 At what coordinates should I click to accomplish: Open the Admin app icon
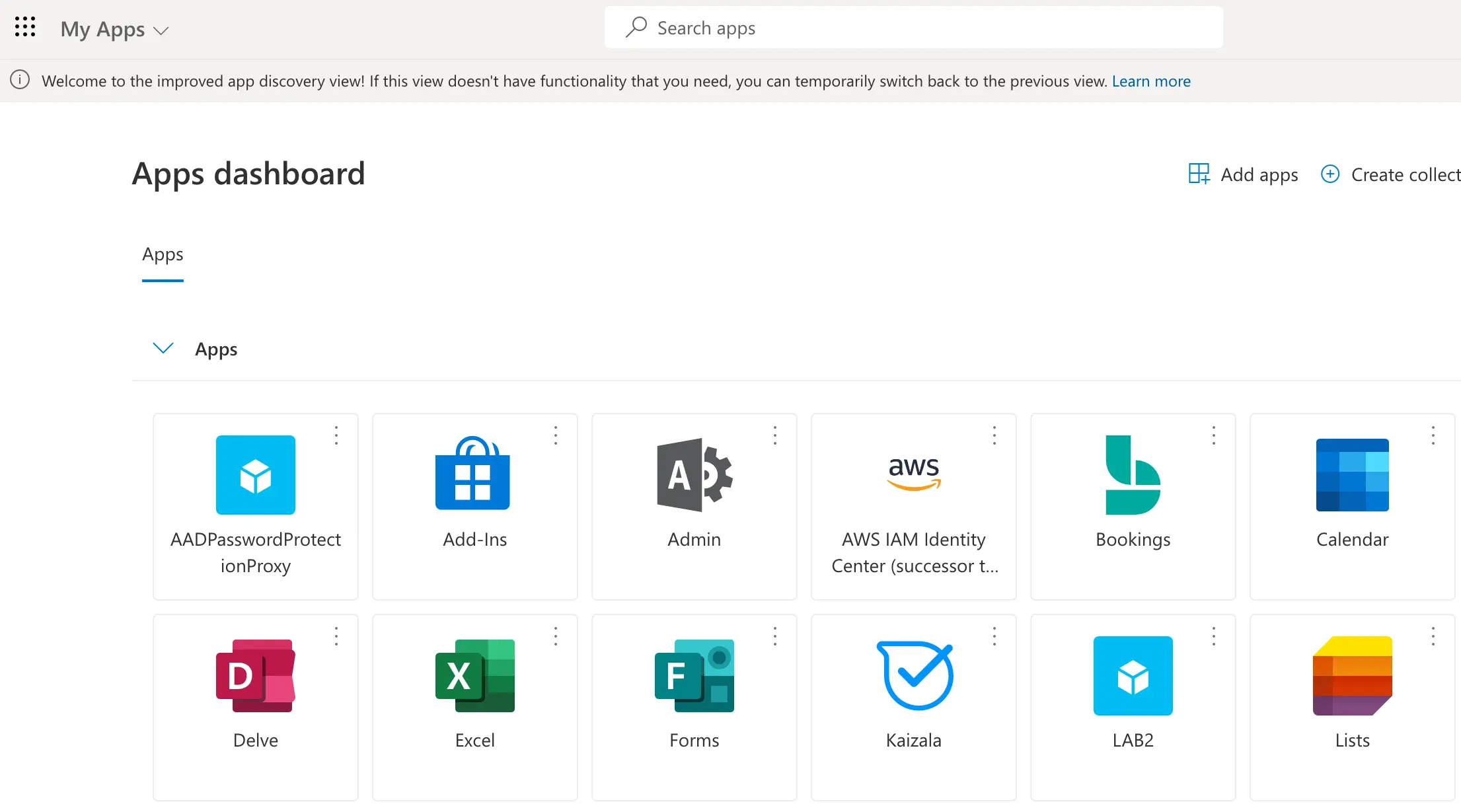(694, 475)
